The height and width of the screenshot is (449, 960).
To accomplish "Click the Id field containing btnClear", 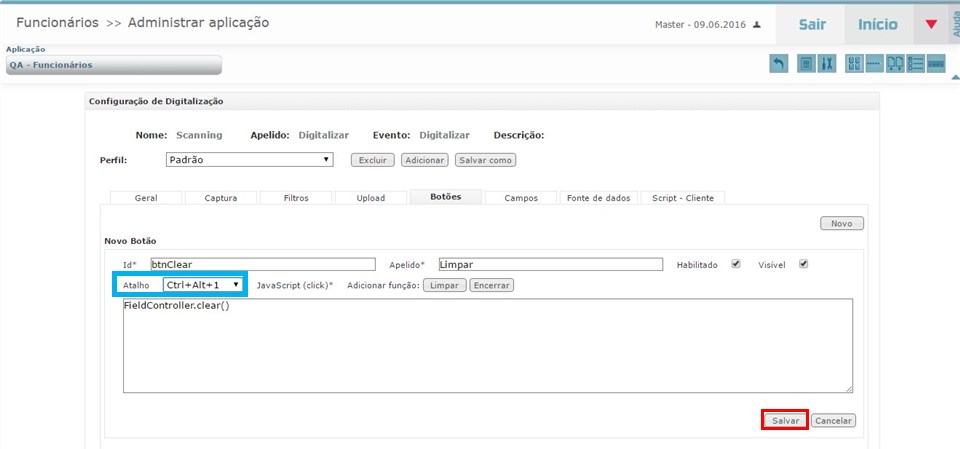I will [x=263, y=265].
